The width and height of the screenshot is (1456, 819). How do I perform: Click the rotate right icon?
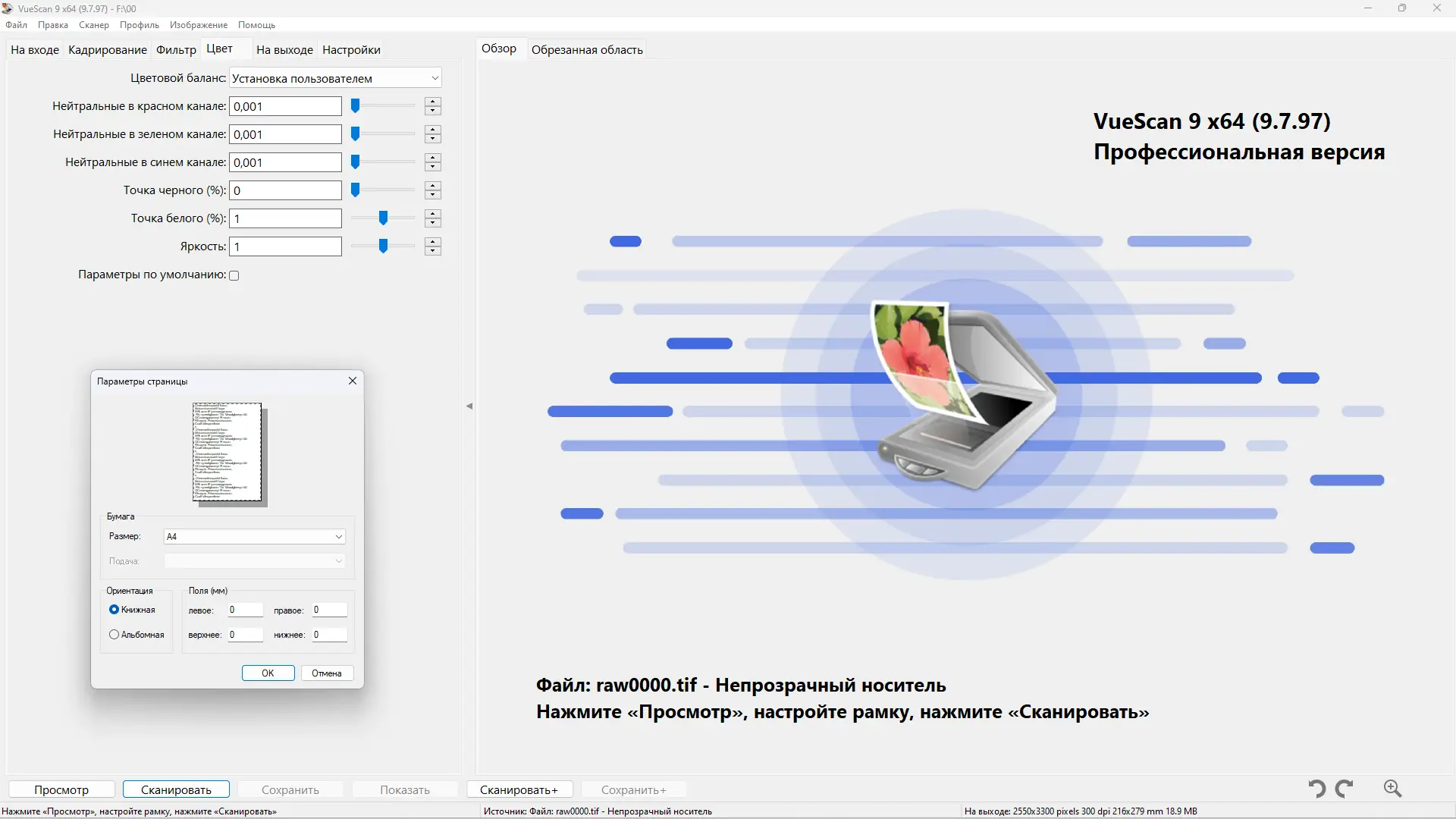tap(1345, 789)
